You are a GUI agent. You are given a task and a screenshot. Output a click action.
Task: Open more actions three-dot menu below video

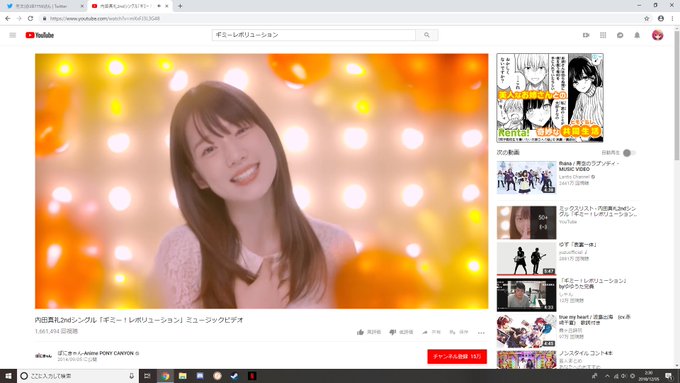(481, 333)
